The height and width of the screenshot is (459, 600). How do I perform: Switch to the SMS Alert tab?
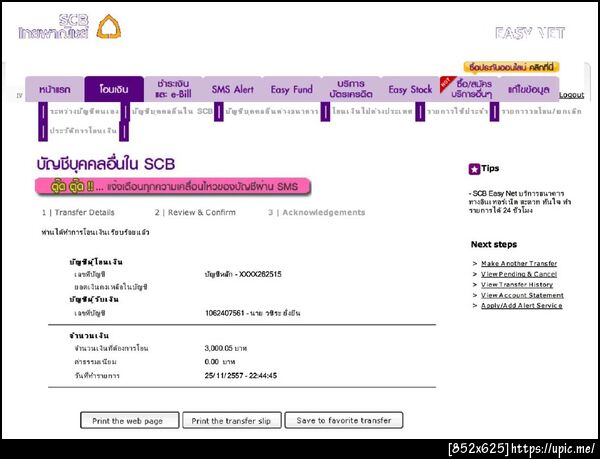[x=233, y=90]
